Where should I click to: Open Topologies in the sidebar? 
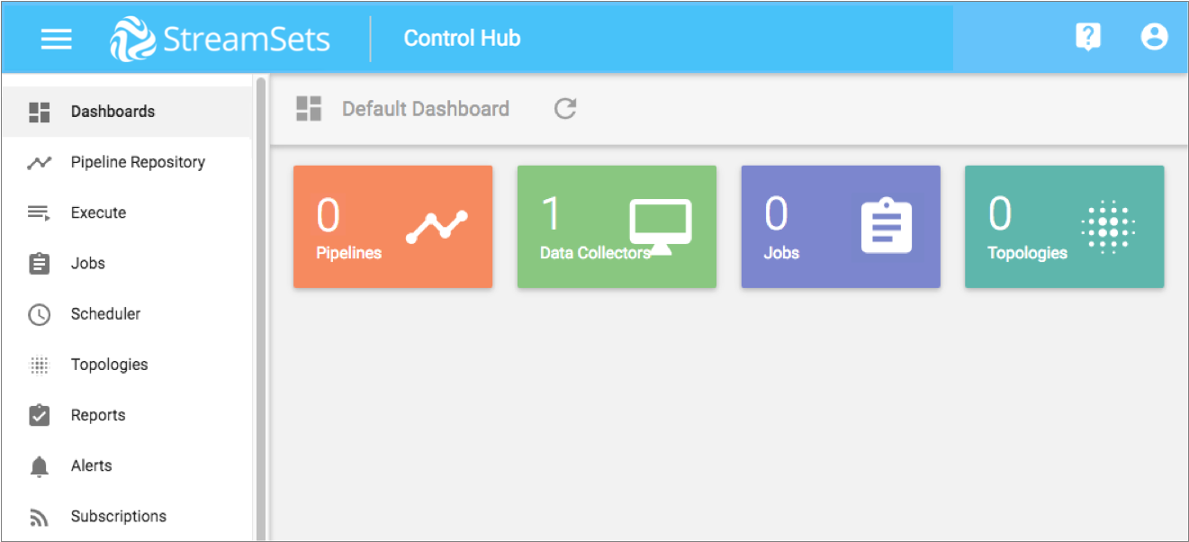(x=109, y=365)
